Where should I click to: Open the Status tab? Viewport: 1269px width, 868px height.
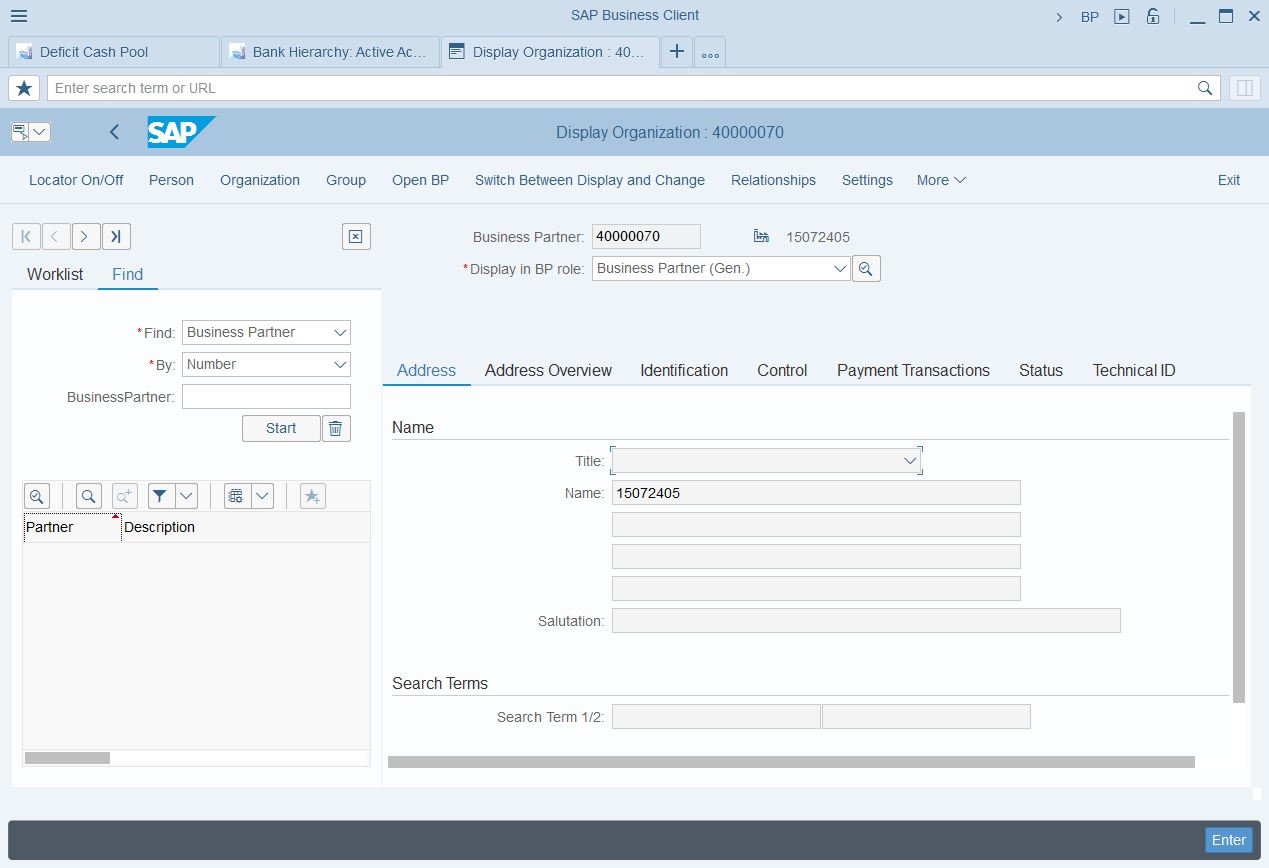click(1041, 370)
